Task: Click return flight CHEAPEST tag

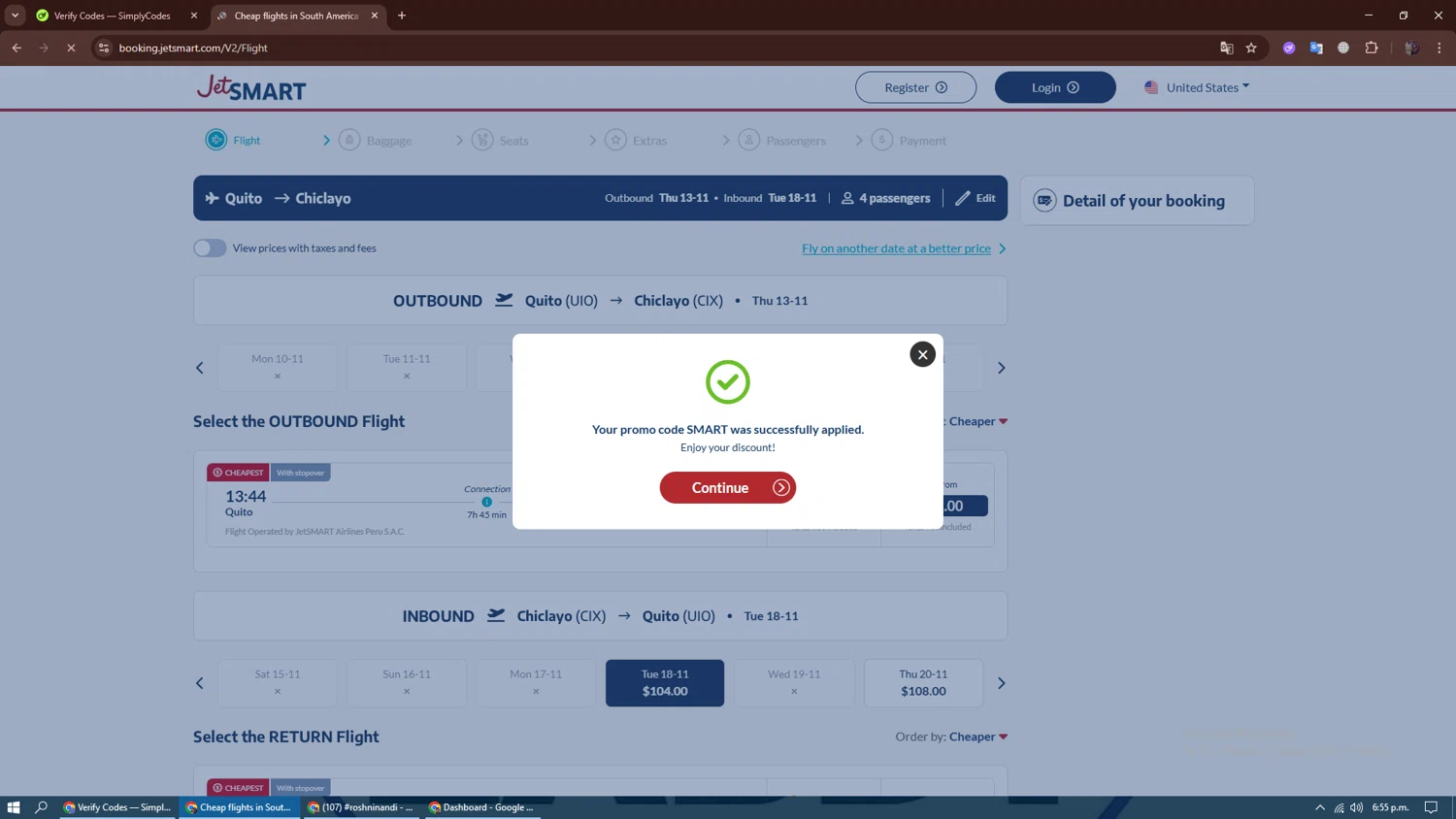Action: pos(238,788)
